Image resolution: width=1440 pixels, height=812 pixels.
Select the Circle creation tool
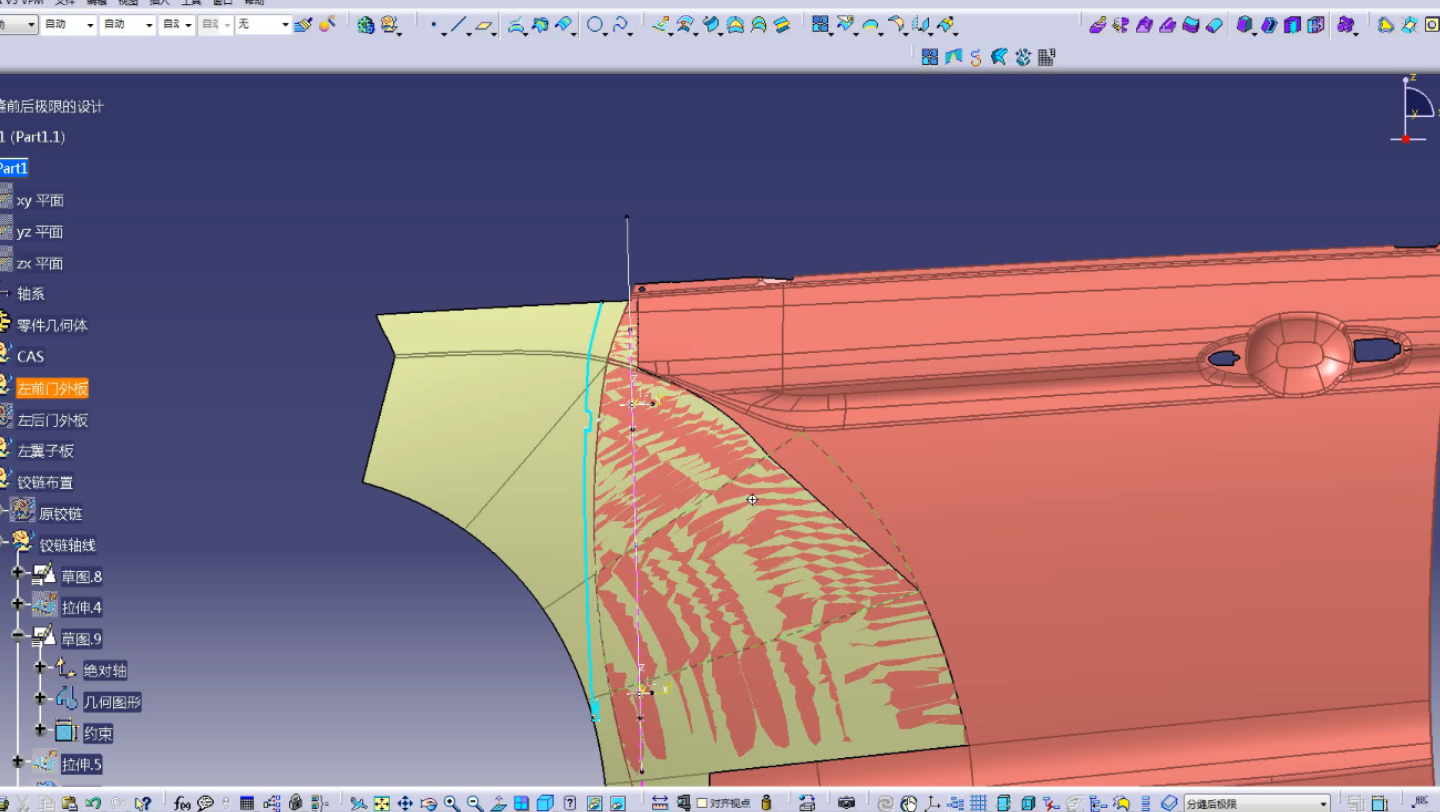point(595,25)
